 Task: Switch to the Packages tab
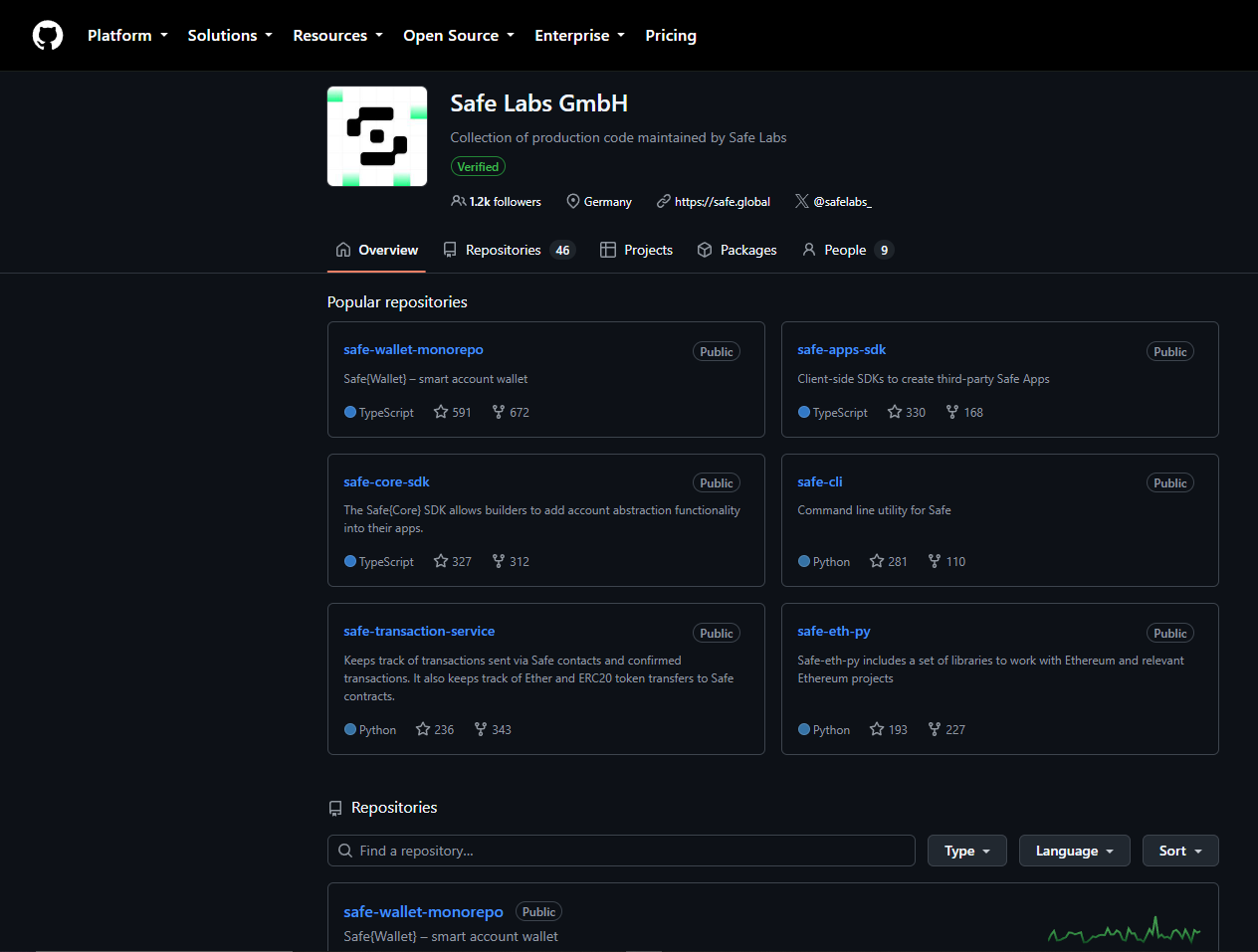(x=736, y=250)
